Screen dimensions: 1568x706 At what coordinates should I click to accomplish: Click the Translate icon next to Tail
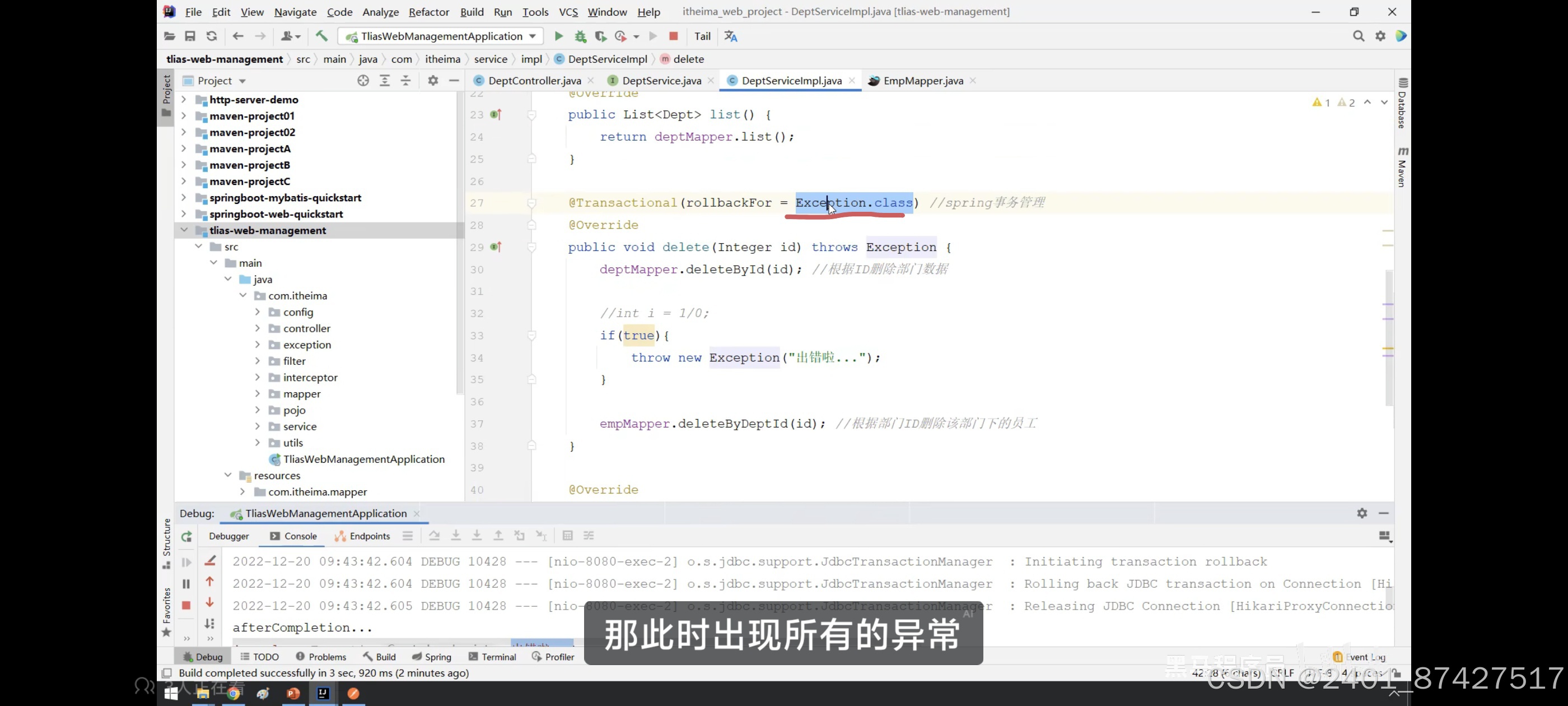(x=730, y=36)
